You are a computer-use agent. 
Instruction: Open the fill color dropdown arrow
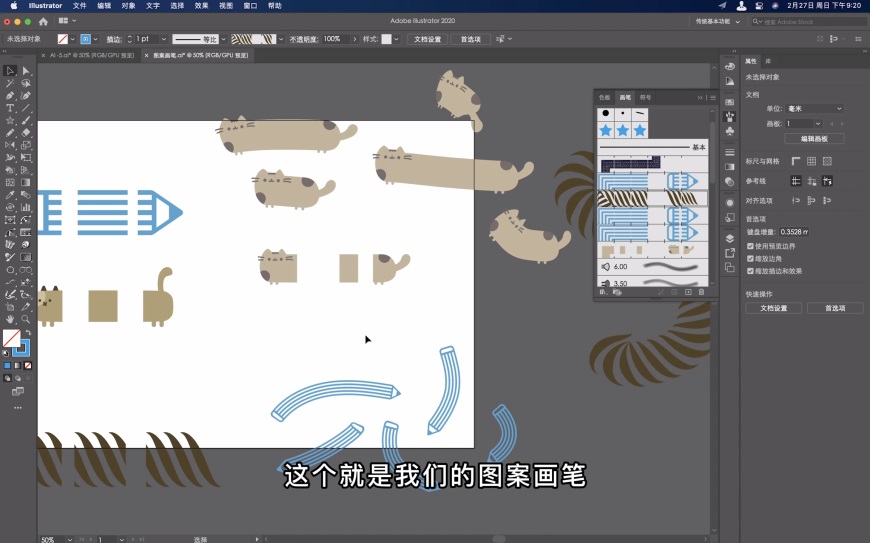tap(72, 39)
